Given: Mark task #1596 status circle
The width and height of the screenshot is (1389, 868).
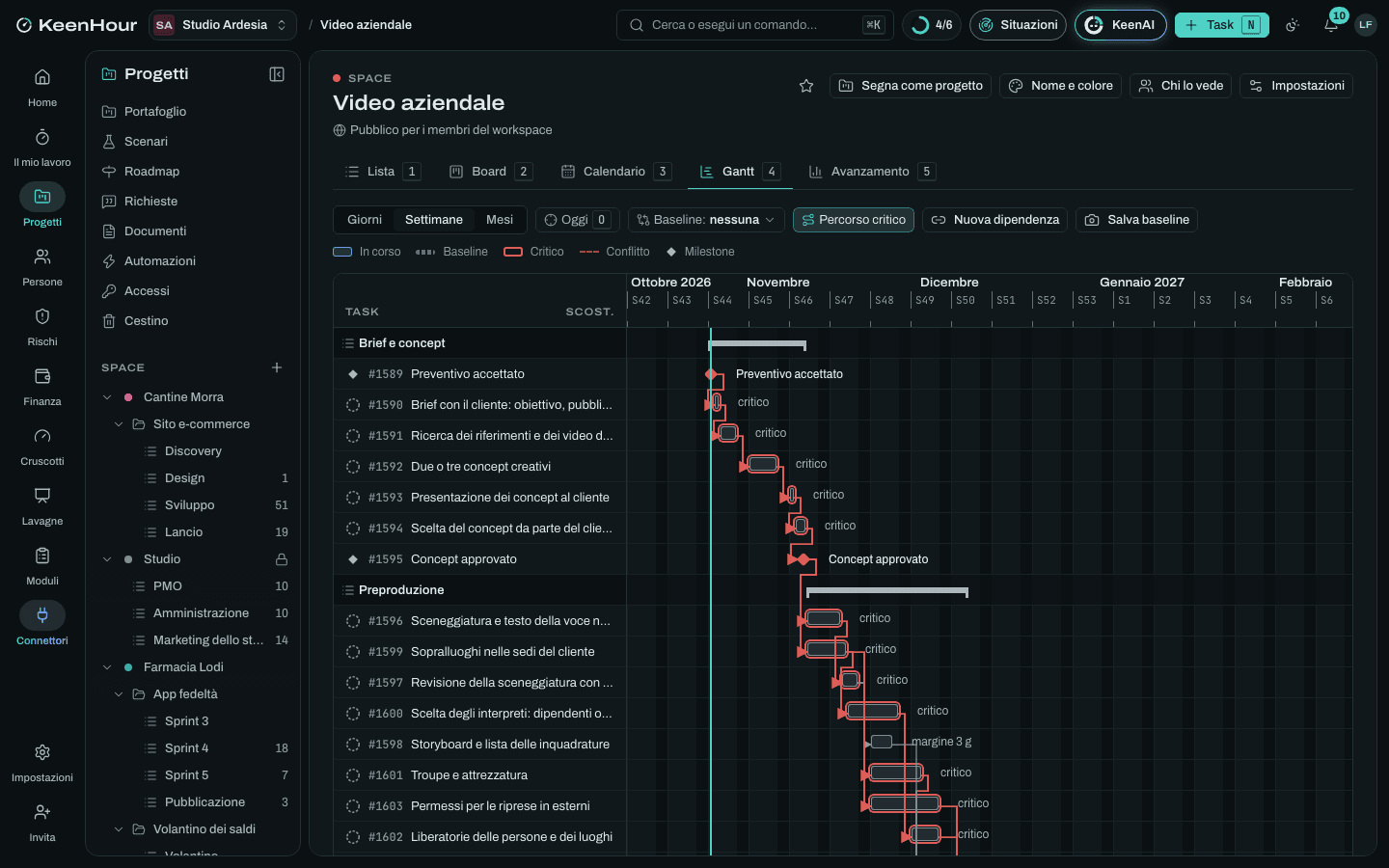Looking at the screenshot, I should [353, 621].
